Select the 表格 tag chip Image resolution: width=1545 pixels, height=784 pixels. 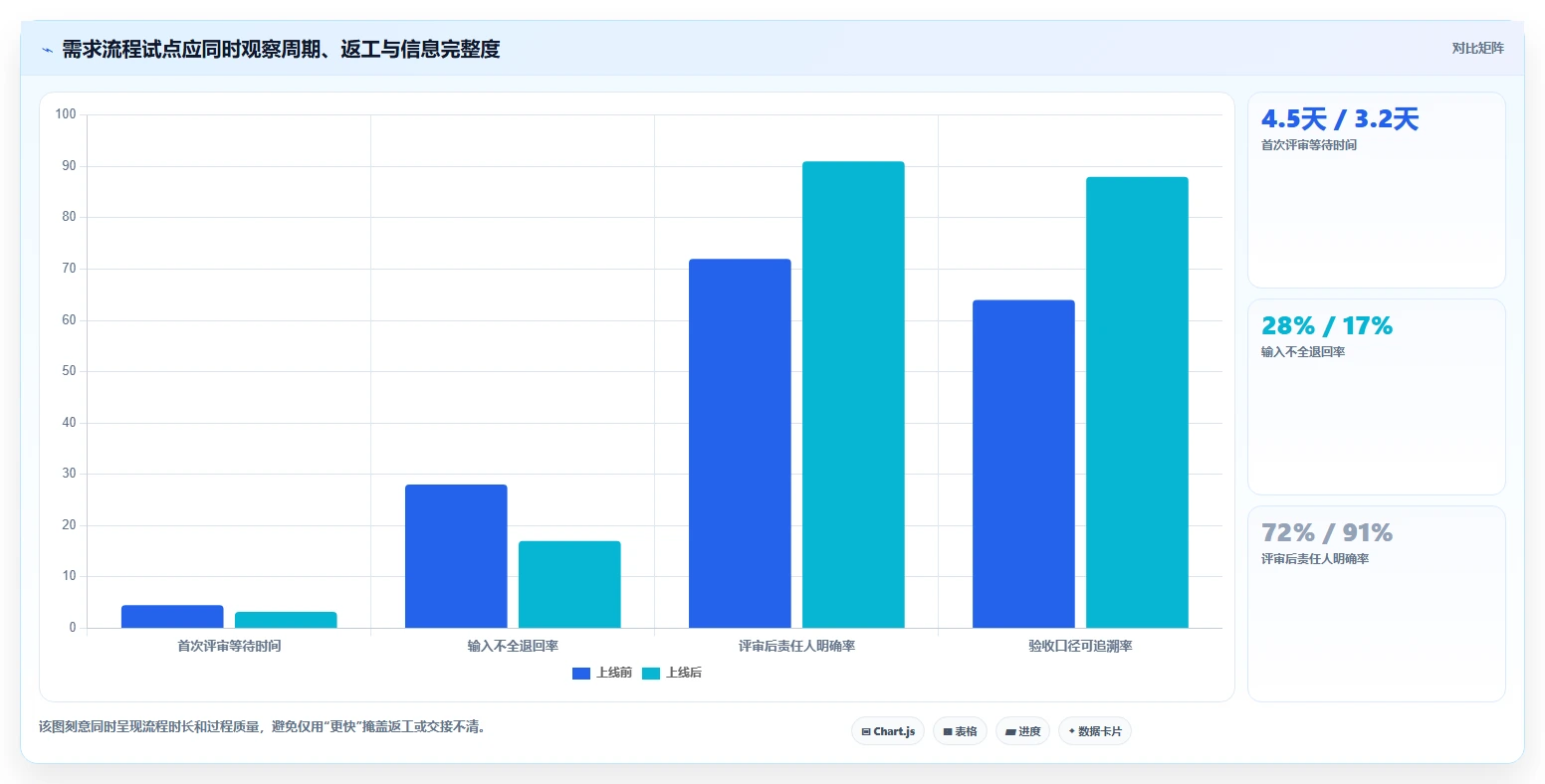[x=961, y=731]
